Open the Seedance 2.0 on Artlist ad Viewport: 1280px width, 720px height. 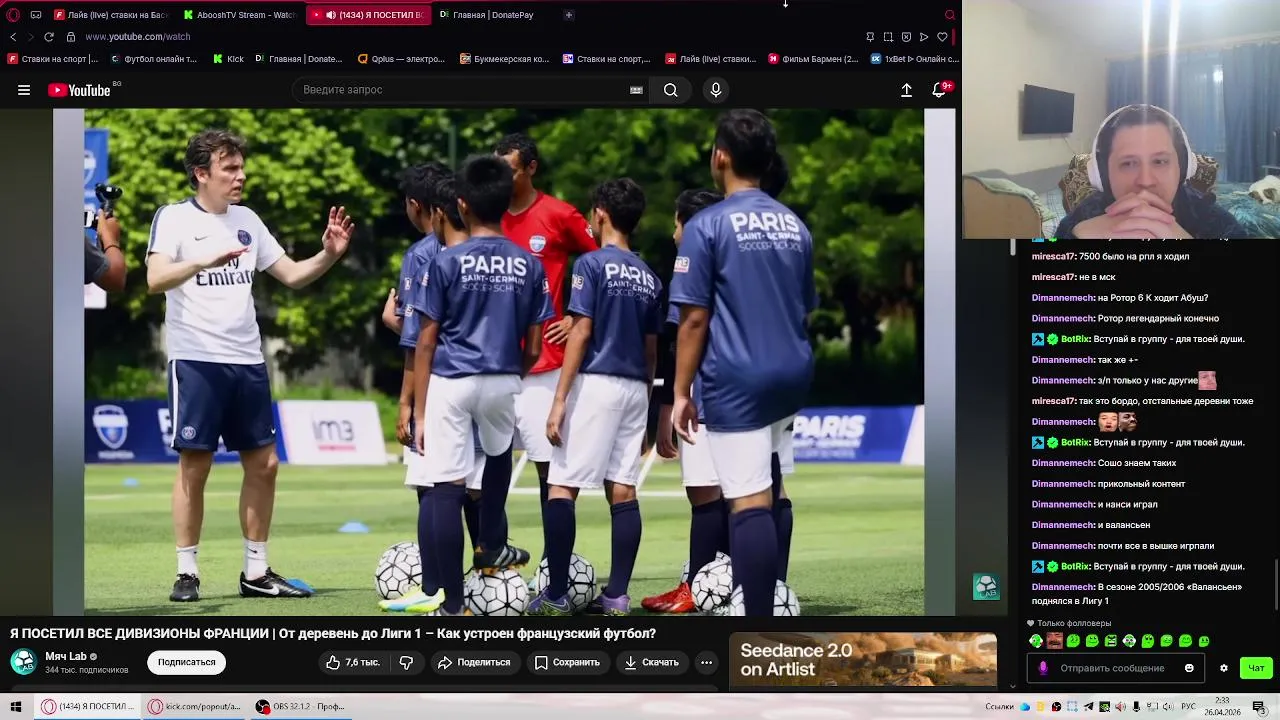pos(863,660)
